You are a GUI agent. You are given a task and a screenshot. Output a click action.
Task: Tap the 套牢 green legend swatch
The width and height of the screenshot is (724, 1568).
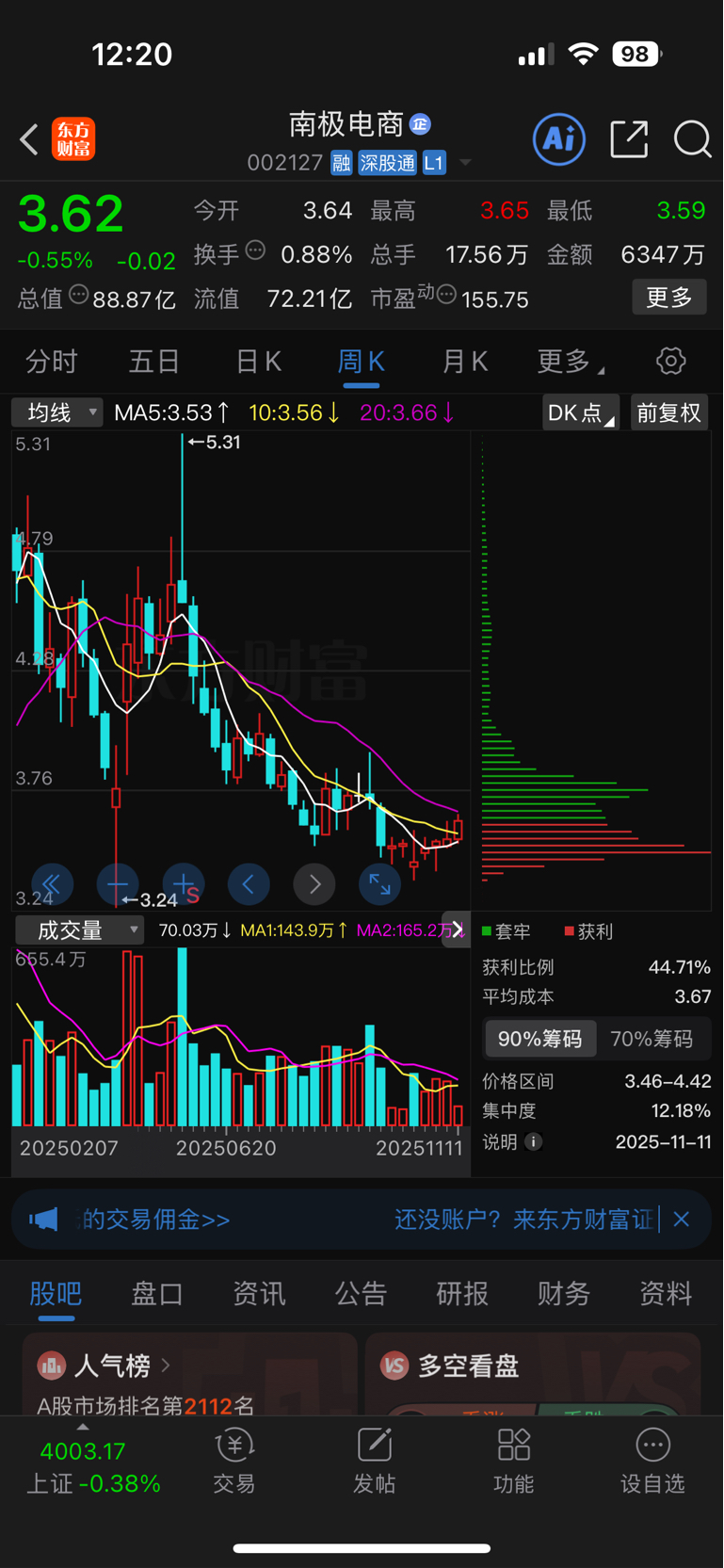click(x=488, y=931)
